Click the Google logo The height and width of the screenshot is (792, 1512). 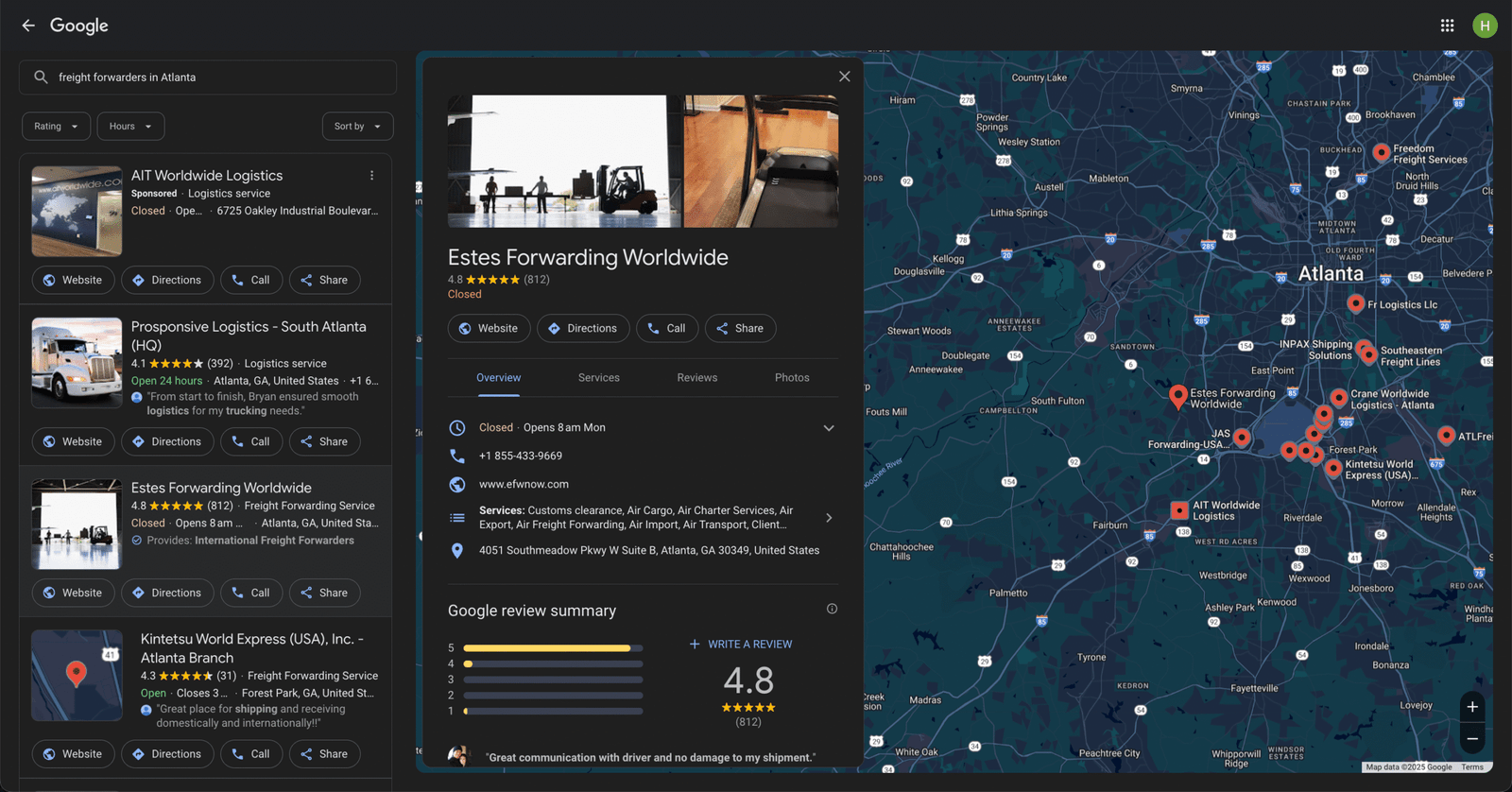(x=79, y=26)
